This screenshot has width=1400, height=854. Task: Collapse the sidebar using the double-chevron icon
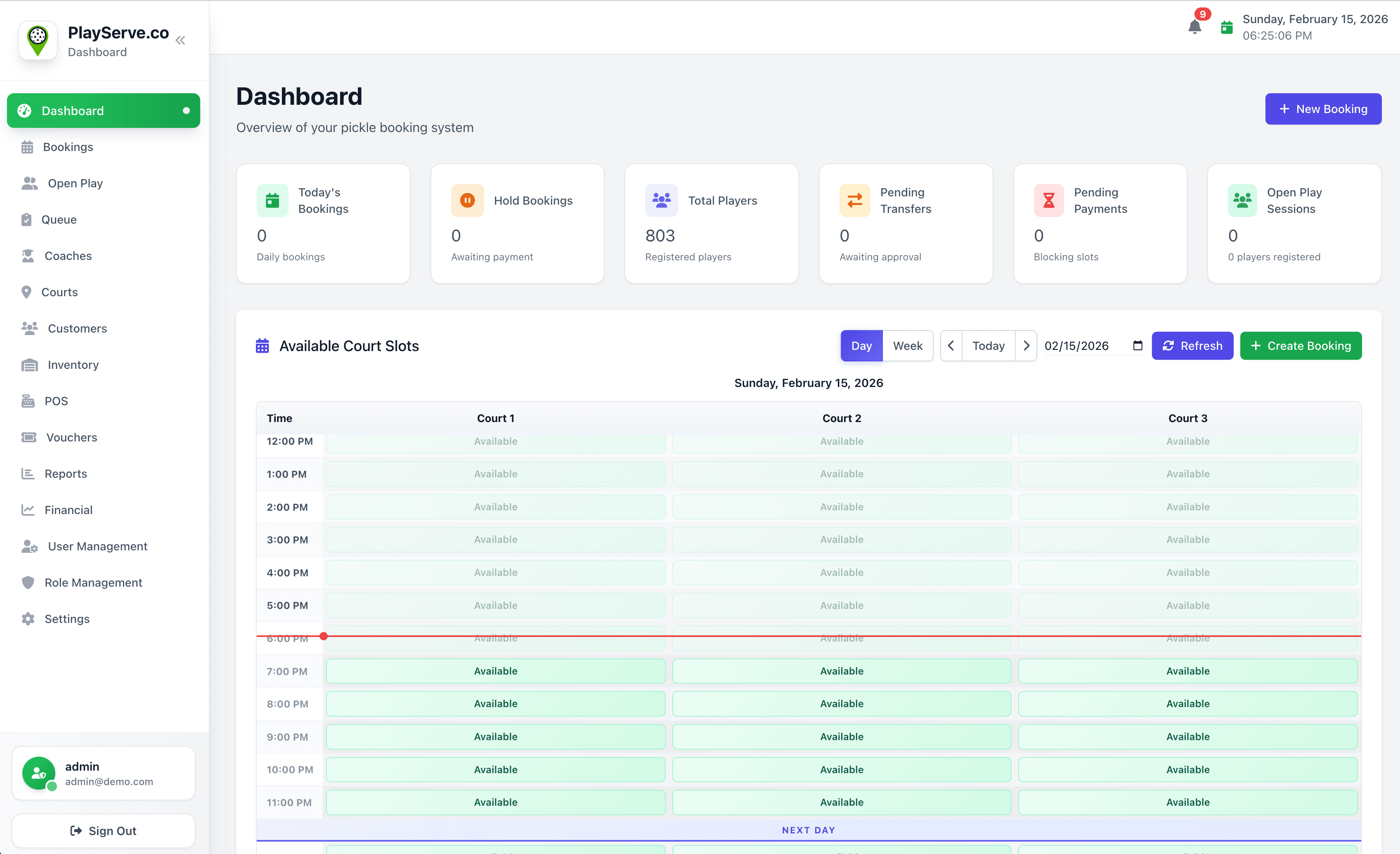[180, 40]
